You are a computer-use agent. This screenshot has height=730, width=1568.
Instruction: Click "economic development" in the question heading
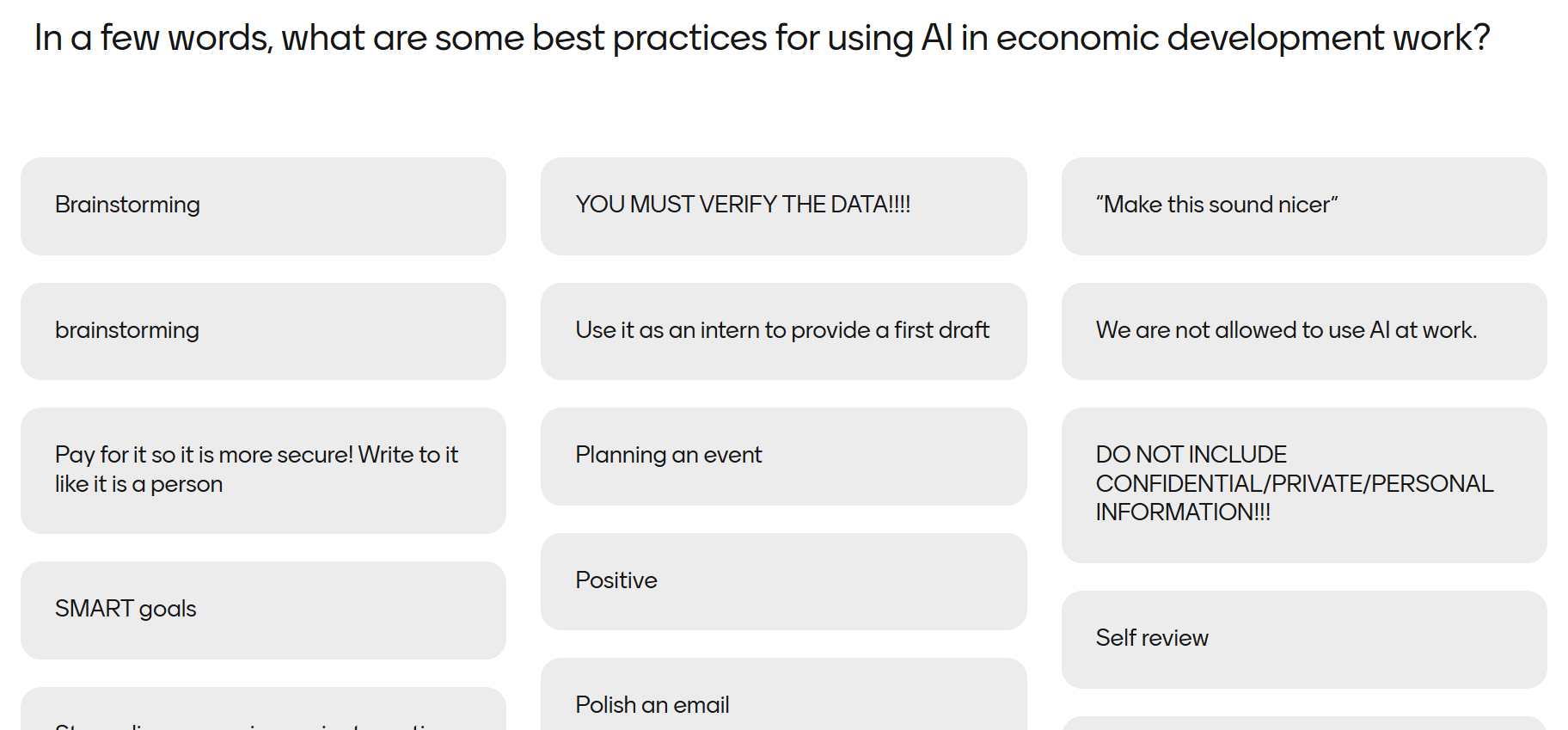(x=1190, y=39)
